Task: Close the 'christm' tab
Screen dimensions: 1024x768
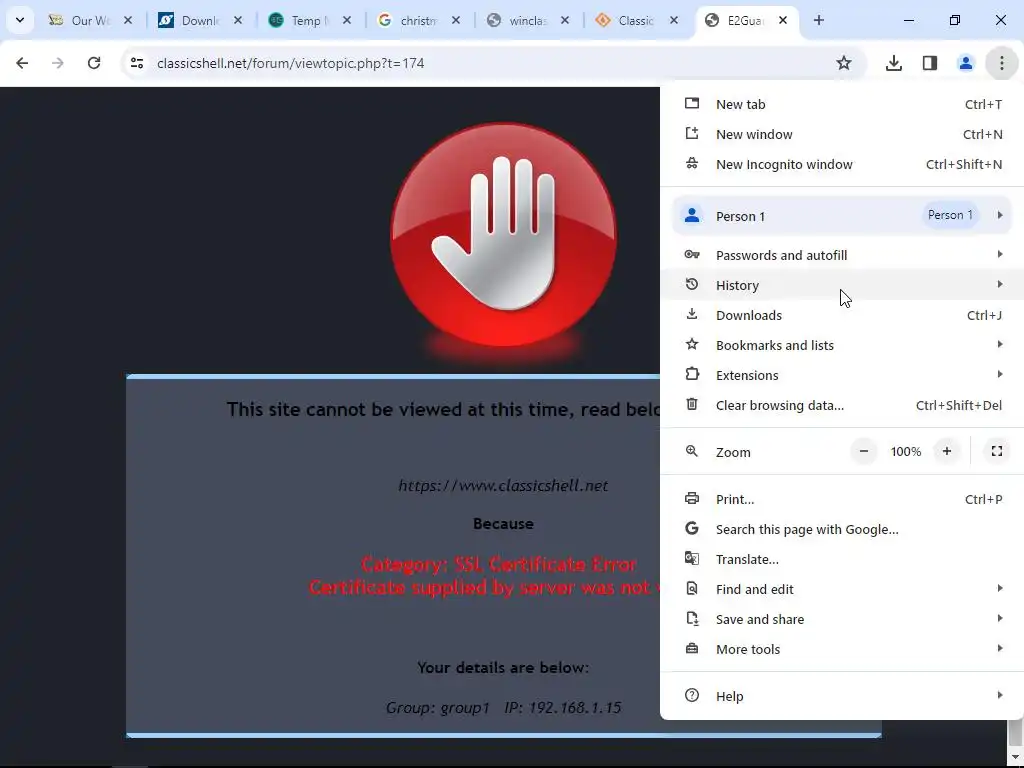Action: click(x=456, y=20)
